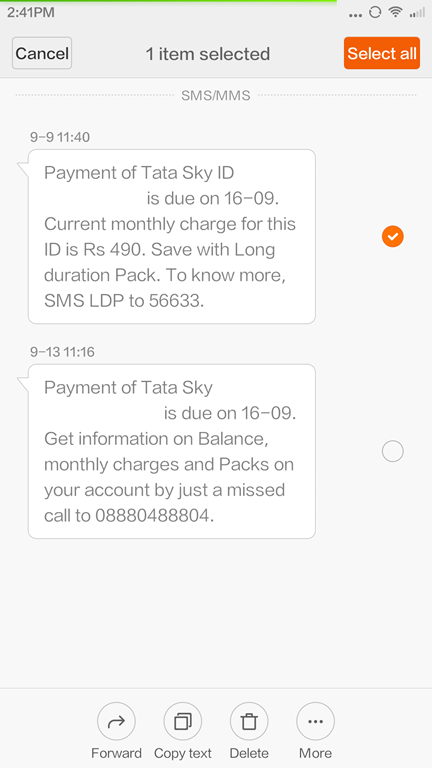432x768 pixels.
Task: Tap the status bar clock showing 2:41PM
Action: (30, 13)
